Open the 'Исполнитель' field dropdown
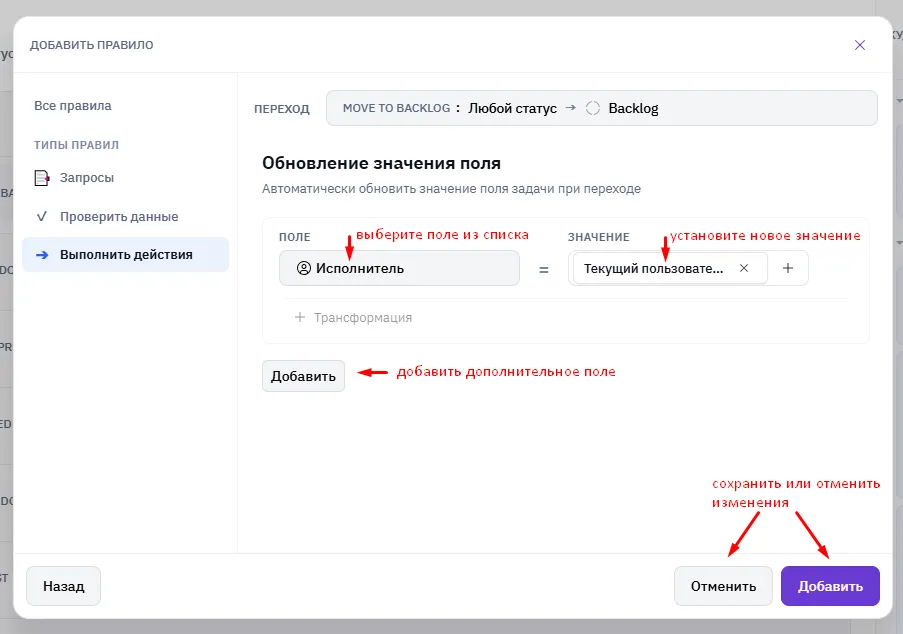This screenshot has height=634, width=903. 399,268
